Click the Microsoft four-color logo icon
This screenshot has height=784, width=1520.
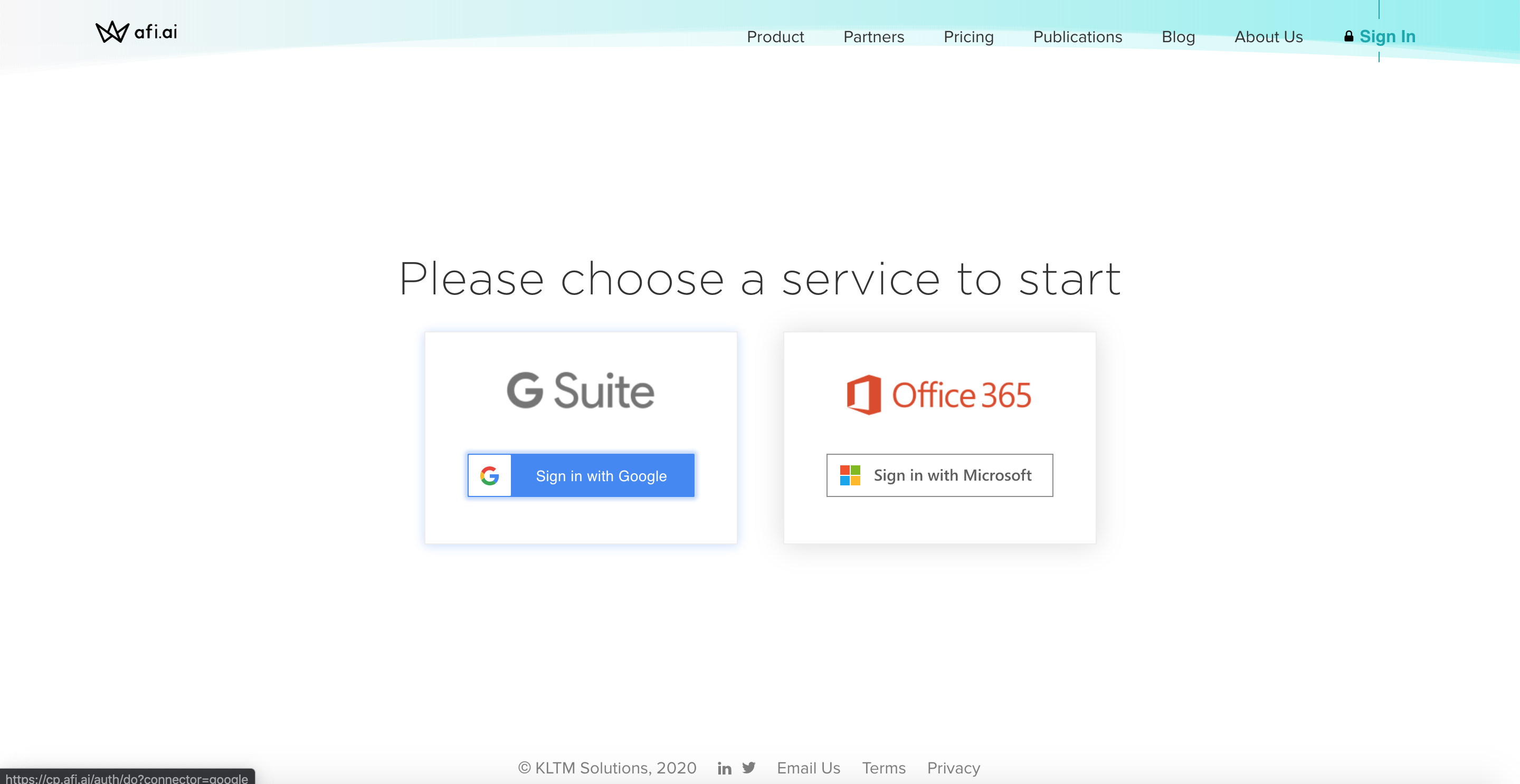pyautogui.click(x=850, y=475)
